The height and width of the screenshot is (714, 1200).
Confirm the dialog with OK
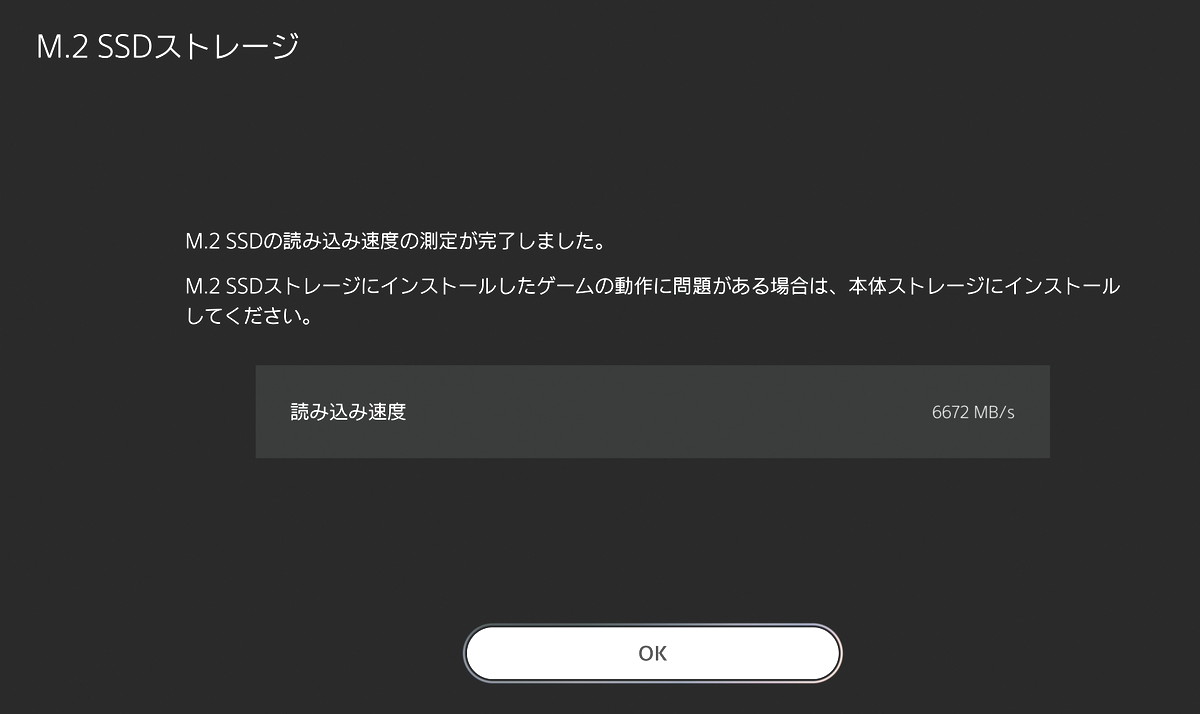(x=652, y=653)
